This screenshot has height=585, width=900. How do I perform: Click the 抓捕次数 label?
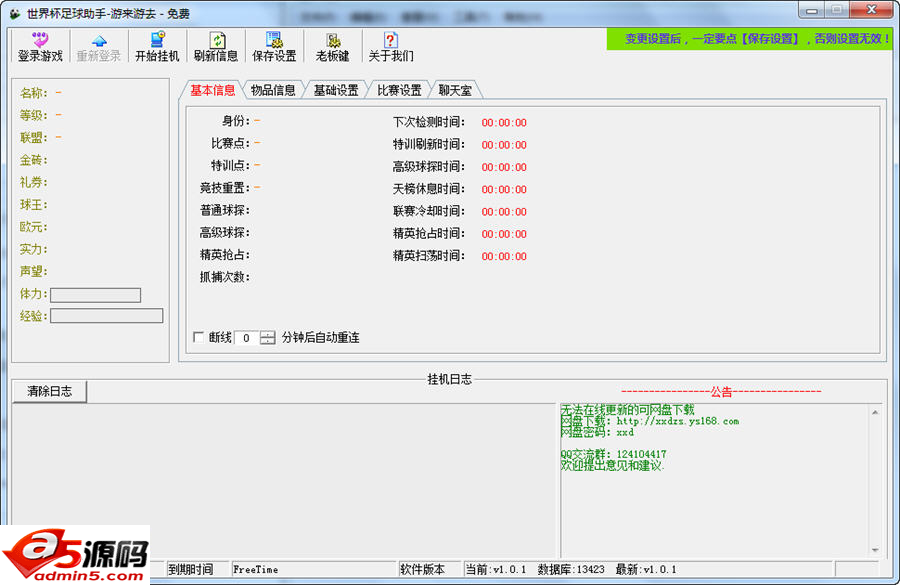click(224, 277)
